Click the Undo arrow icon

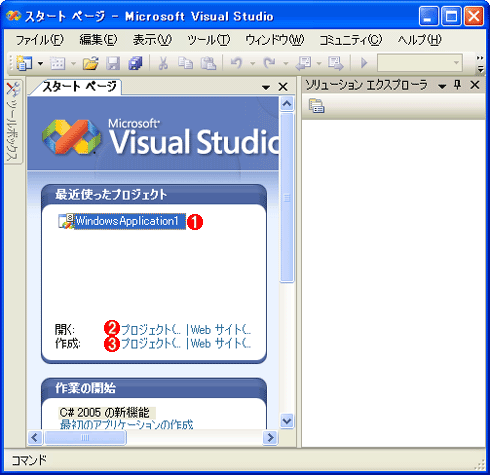[x=237, y=63]
